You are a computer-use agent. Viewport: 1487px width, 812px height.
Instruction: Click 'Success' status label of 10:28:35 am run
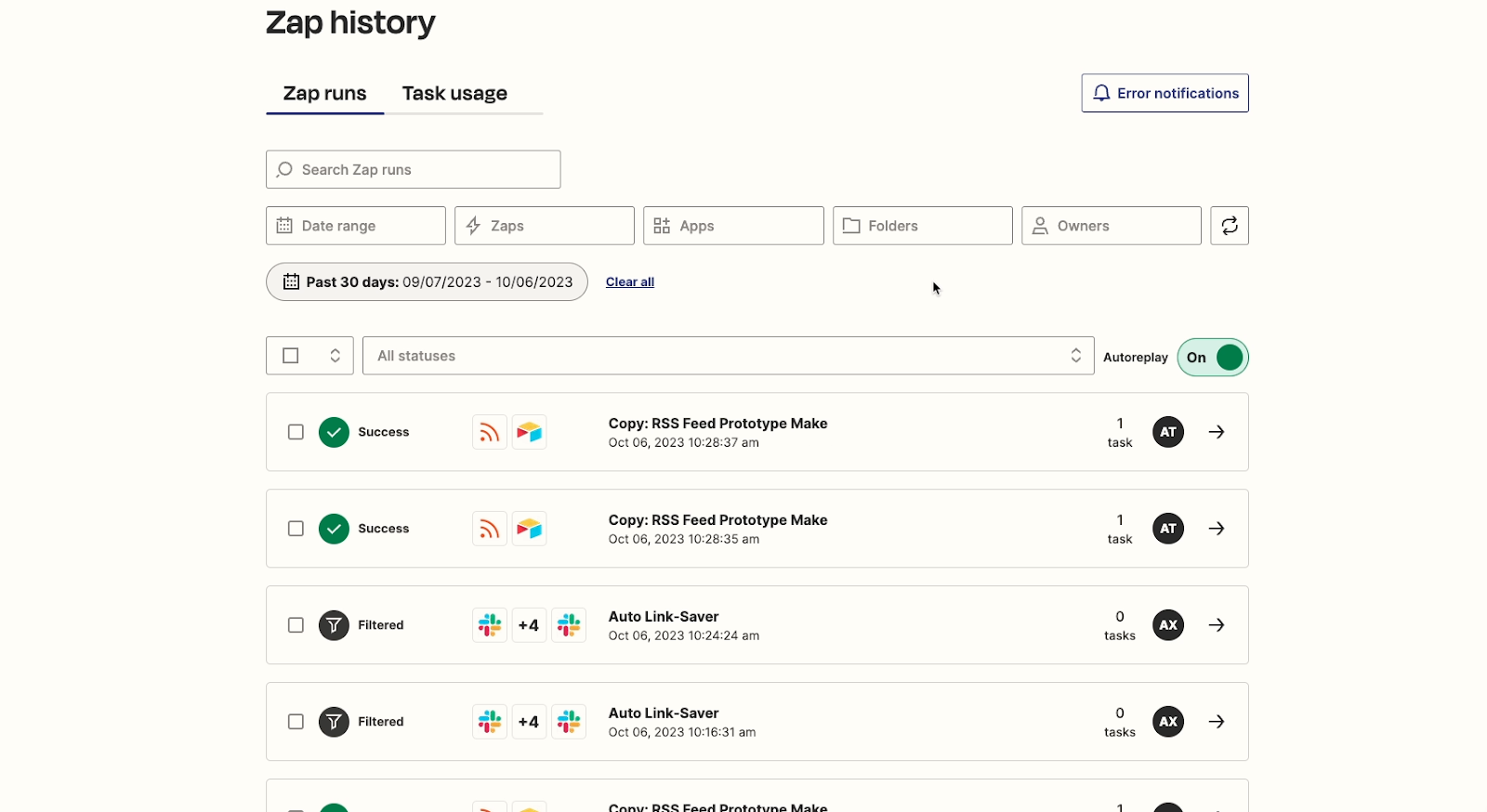pyautogui.click(x=384, y=529)
